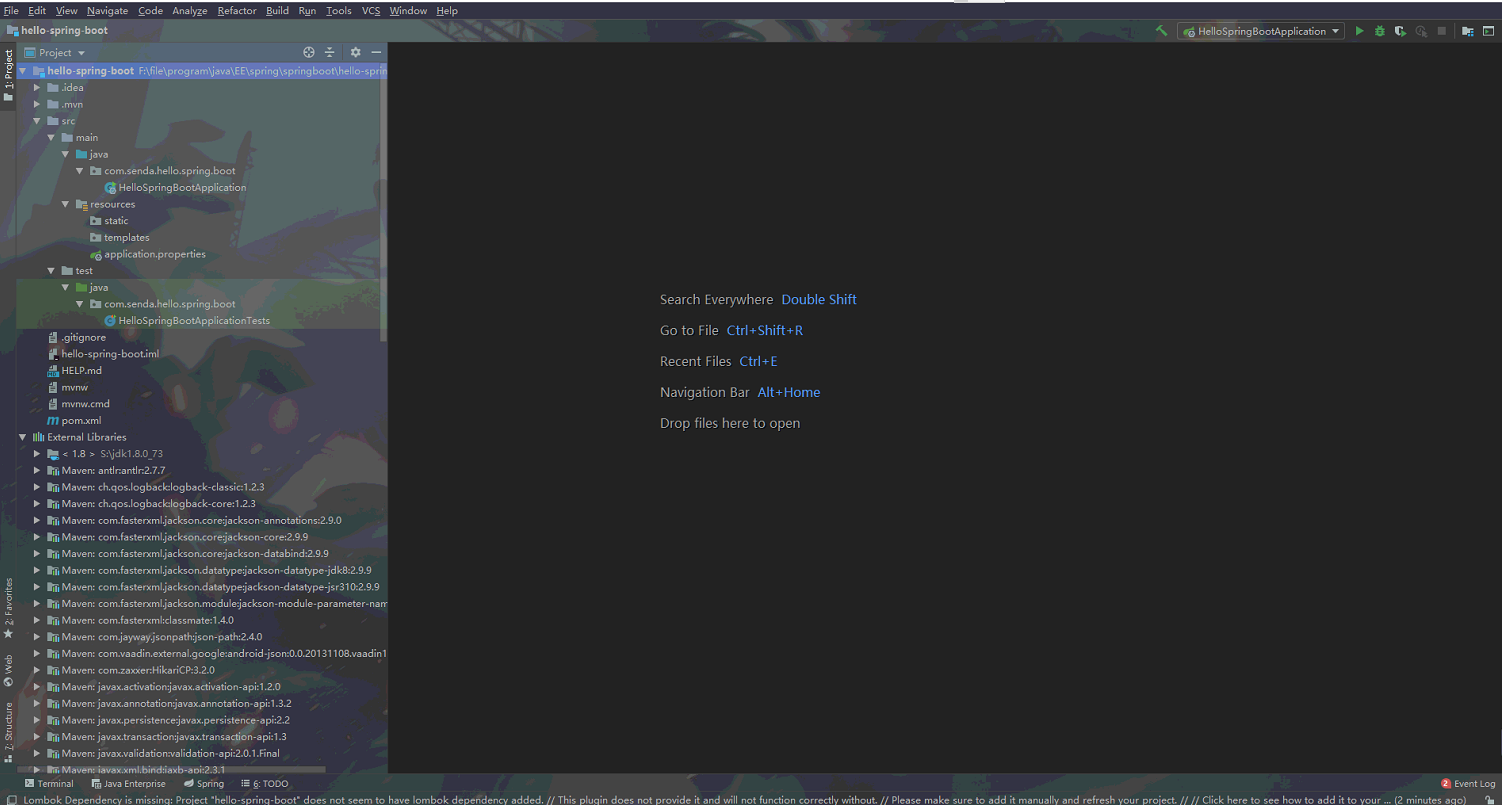Toggle the Web side tab
The image size is (1502, 805).
tap(8, 670)
